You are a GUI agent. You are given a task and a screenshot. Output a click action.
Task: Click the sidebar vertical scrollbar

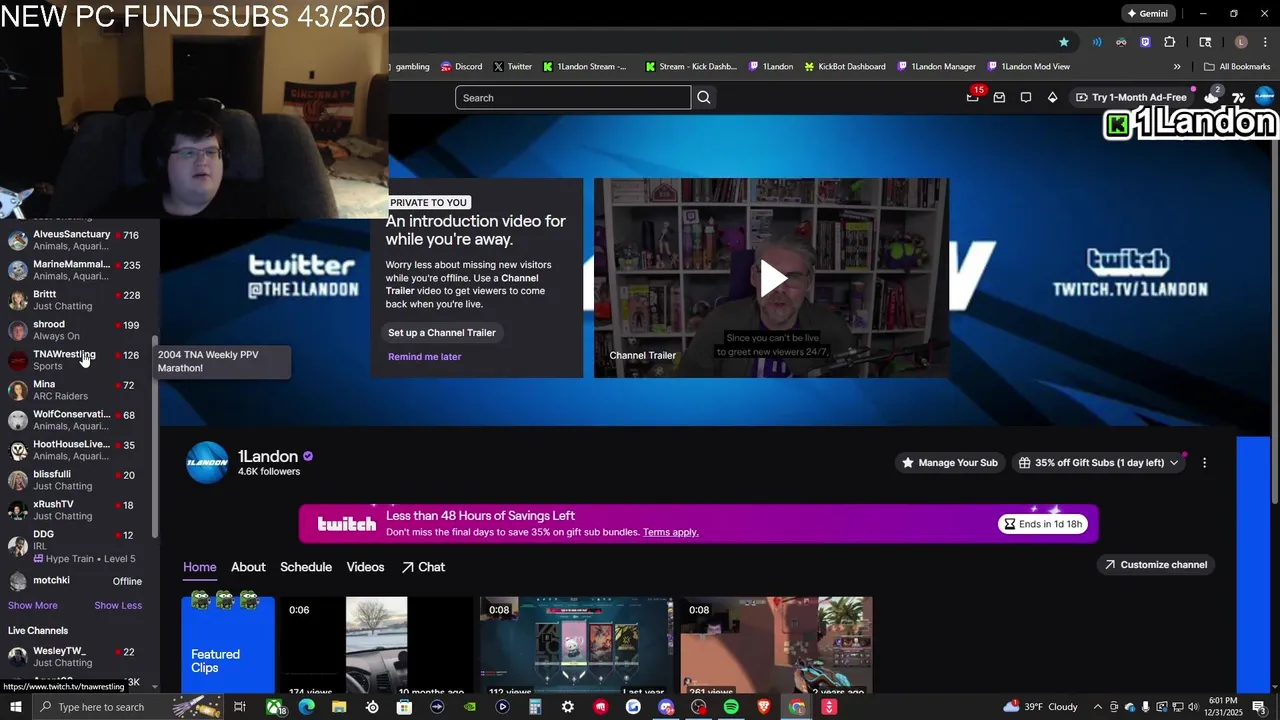[154, 435]
